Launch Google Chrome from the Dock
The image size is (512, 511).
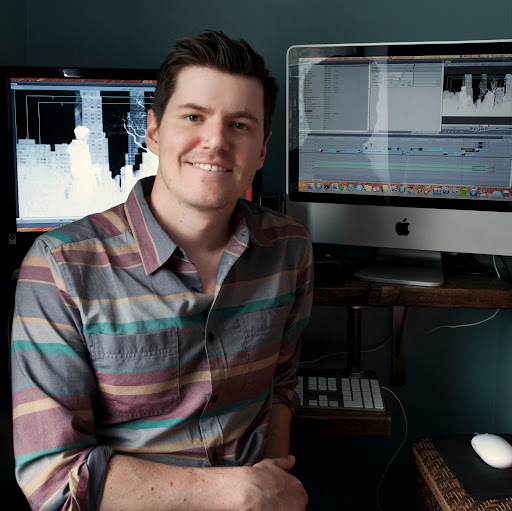(343, 188)
